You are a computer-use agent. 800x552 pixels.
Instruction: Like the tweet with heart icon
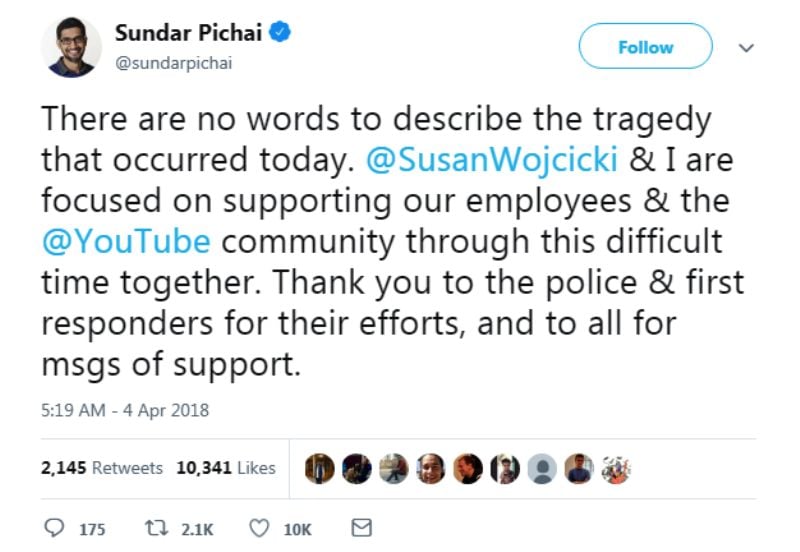[259, 528]
